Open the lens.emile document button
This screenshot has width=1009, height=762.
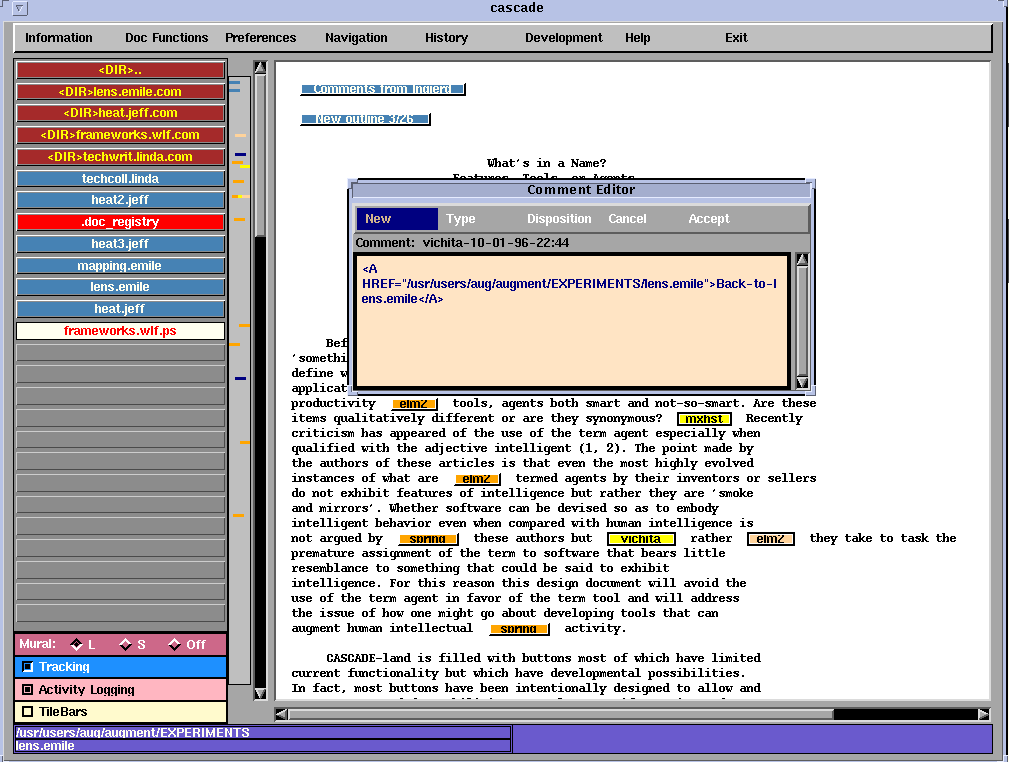point(120,286)
